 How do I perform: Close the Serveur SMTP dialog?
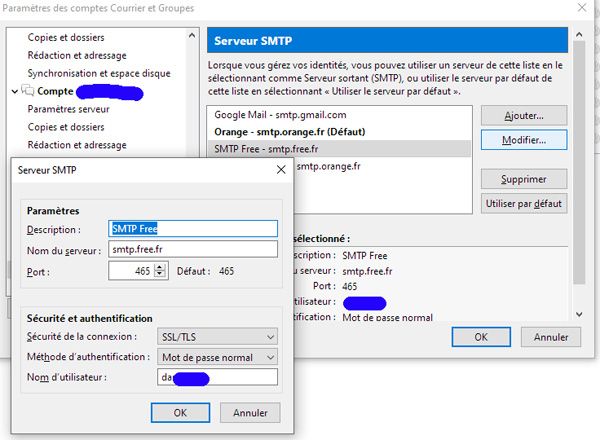[x=281, y=169]
